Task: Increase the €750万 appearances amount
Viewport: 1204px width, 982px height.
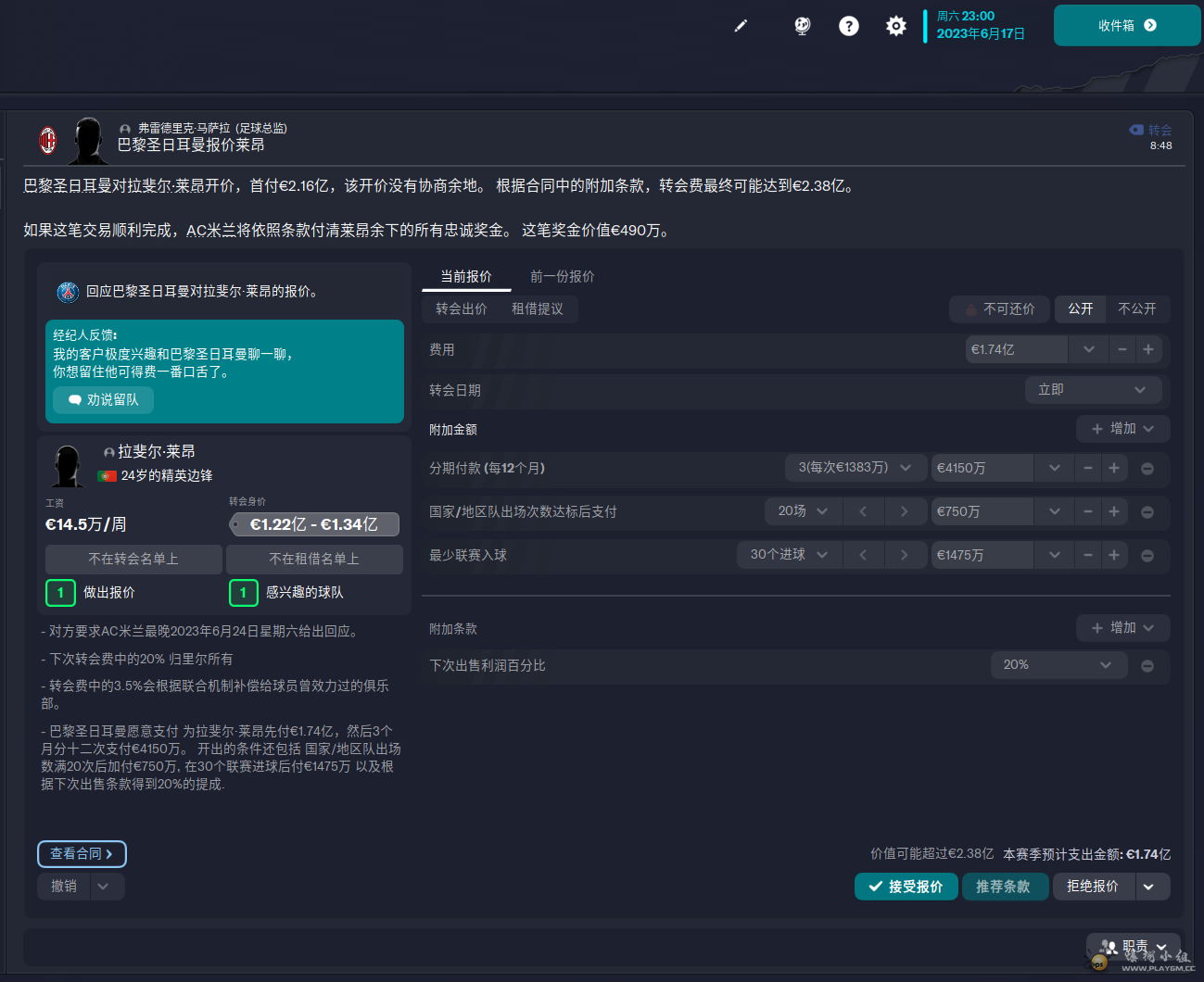Action: tap(1114, 511)
